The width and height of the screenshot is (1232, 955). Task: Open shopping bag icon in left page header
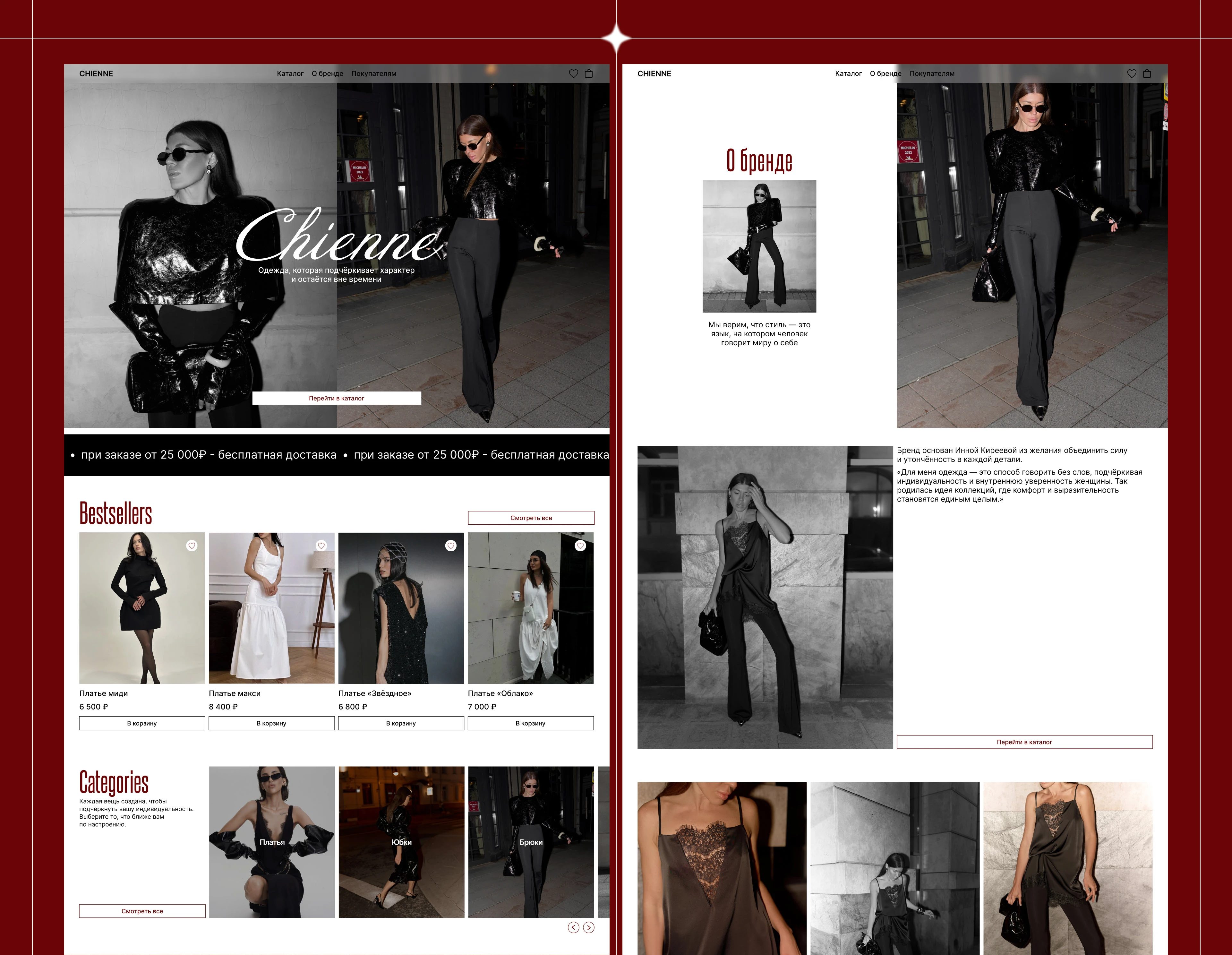pyautogui.click(x=588, y=74)
